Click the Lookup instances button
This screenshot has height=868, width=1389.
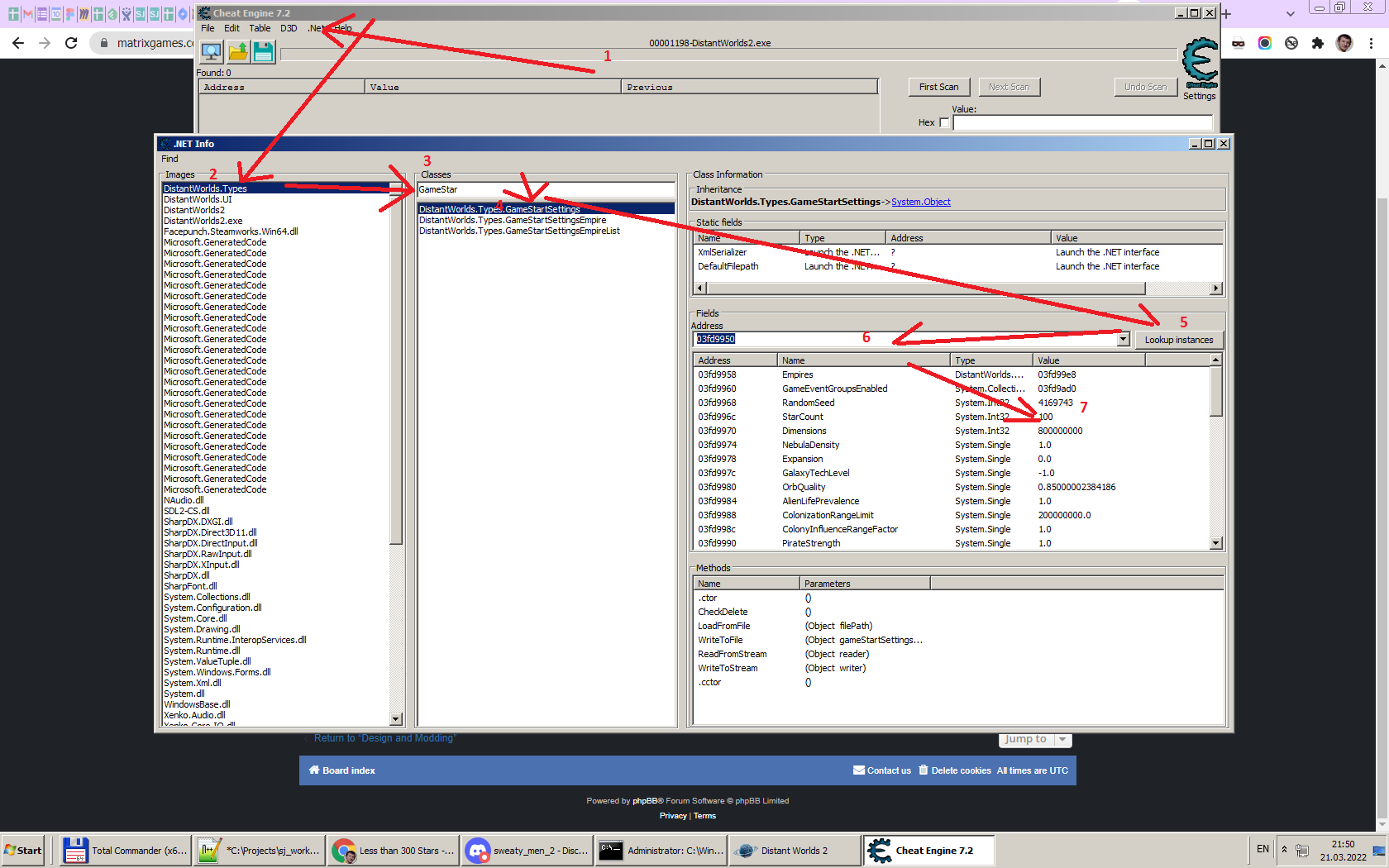click(x=1178, y=340)
